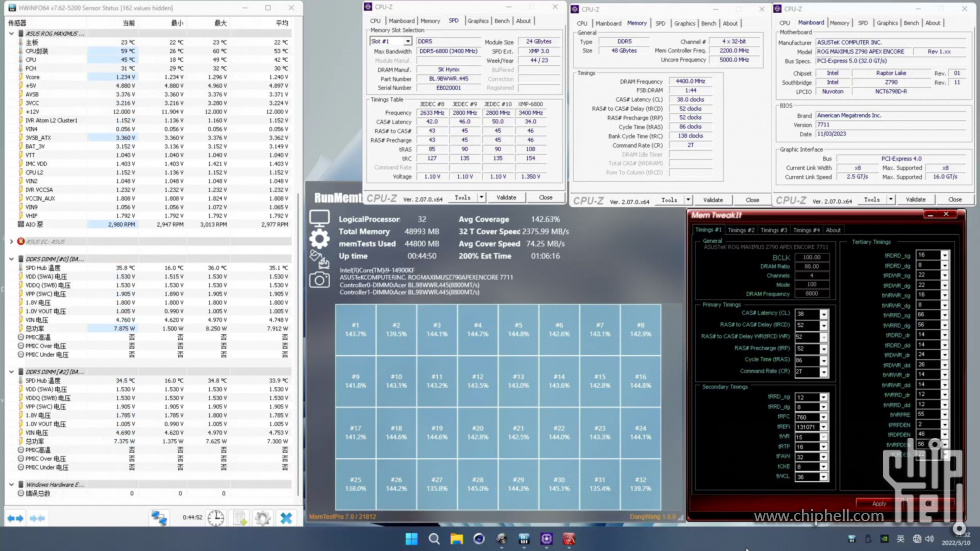Switch to Timings #2 tab in MemTweakIt
This screenshot has height=551, width=980.
[741, 230]
